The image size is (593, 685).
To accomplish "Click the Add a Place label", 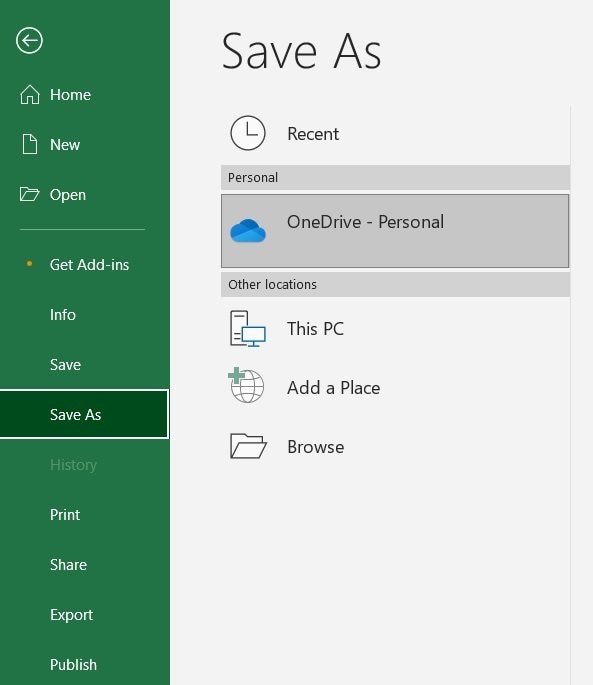I will [333, 387].
